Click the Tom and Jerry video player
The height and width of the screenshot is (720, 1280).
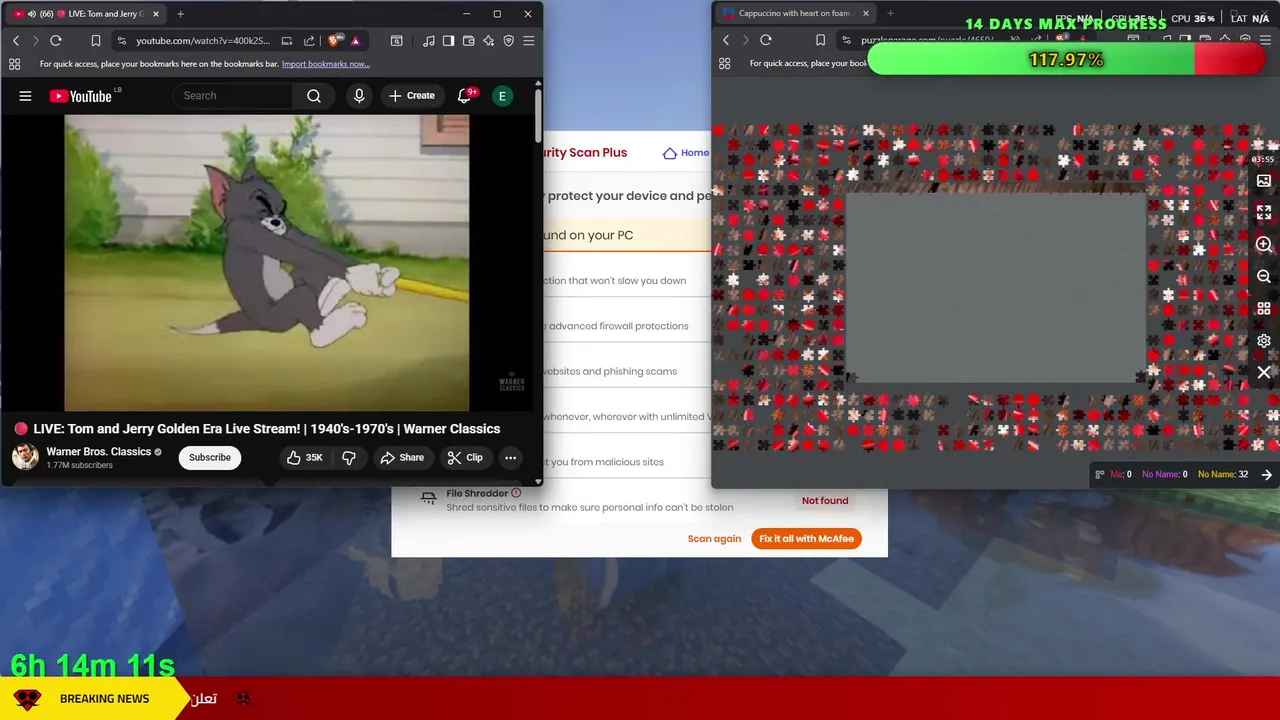pos(267,263)
